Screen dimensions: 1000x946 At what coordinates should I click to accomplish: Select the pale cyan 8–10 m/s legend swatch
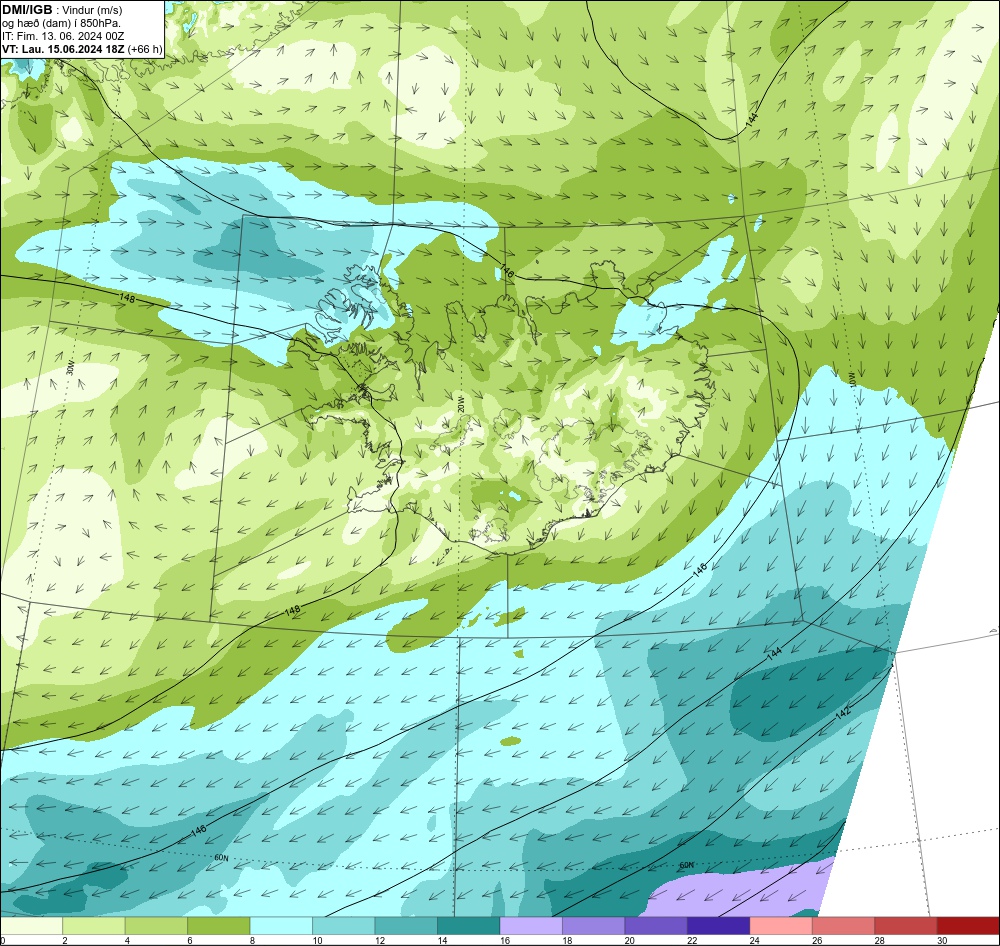(x=281, y=926)
